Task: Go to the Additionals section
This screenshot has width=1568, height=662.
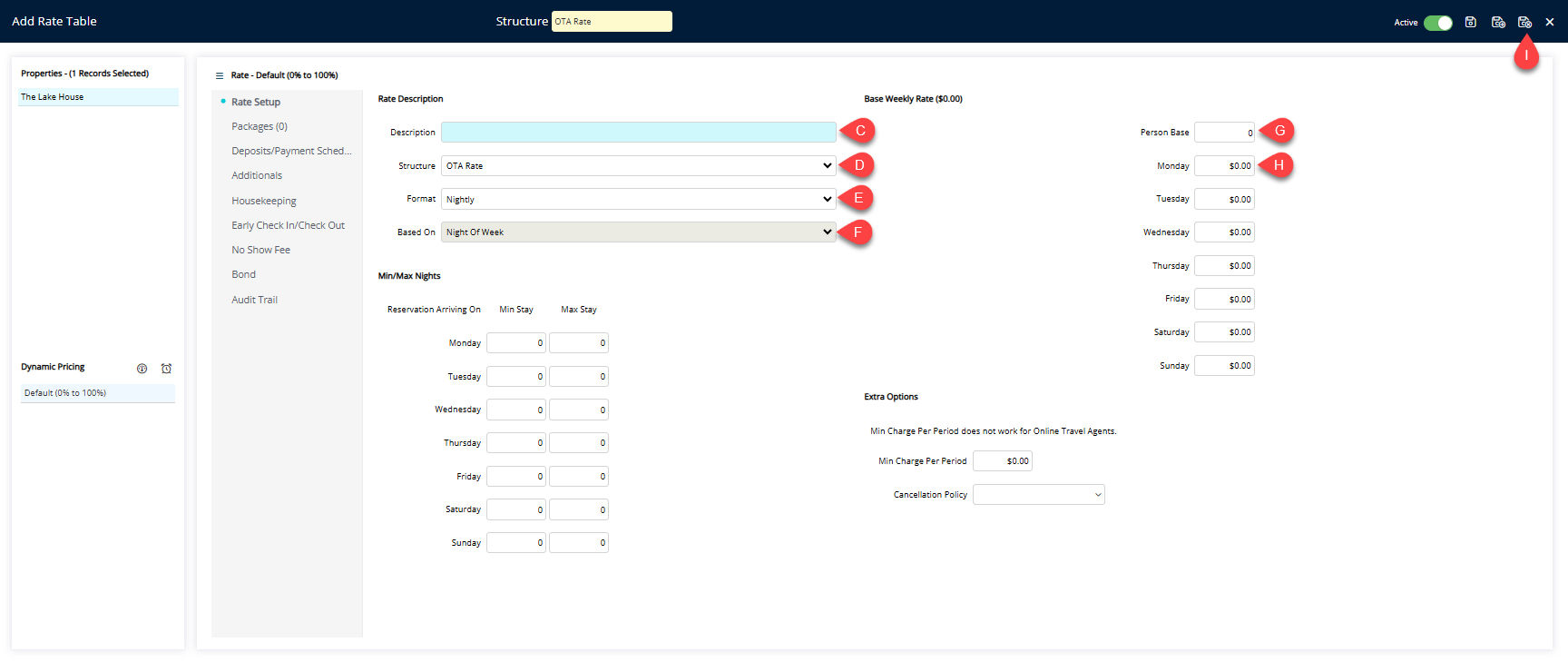Action: 257,175
